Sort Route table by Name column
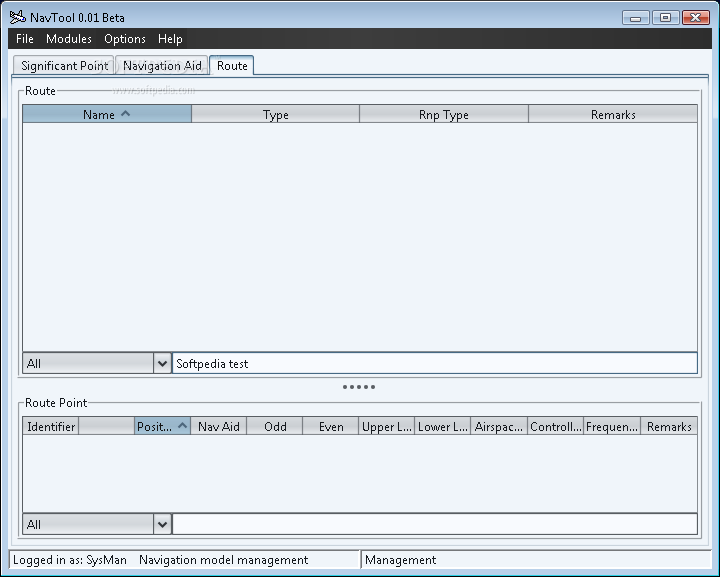The width and height of the screenshot is (720, 577). 107,114
